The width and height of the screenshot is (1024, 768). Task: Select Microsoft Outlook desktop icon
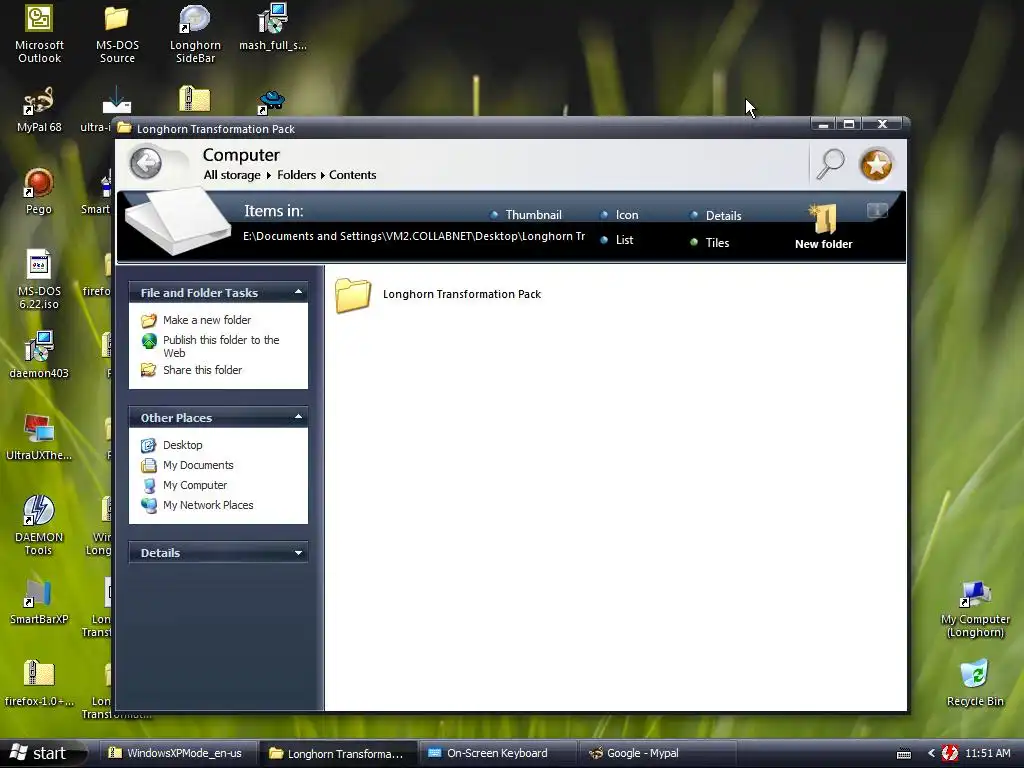[x=39, y=34]
